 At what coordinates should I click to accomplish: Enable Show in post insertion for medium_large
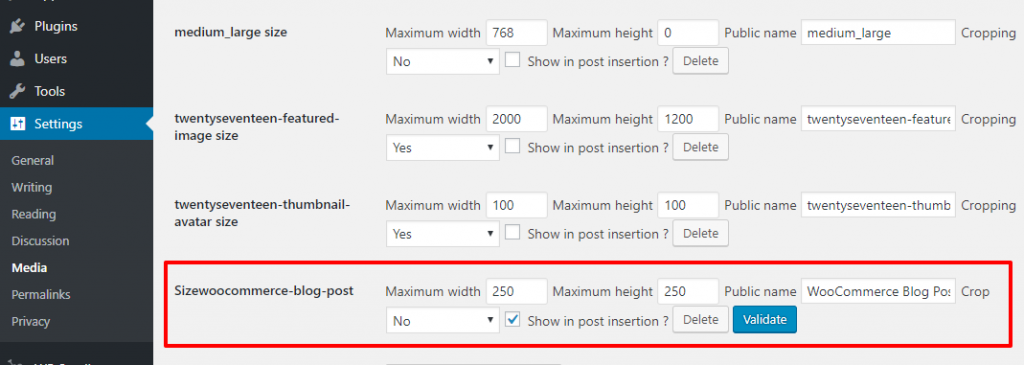point(513,60)
